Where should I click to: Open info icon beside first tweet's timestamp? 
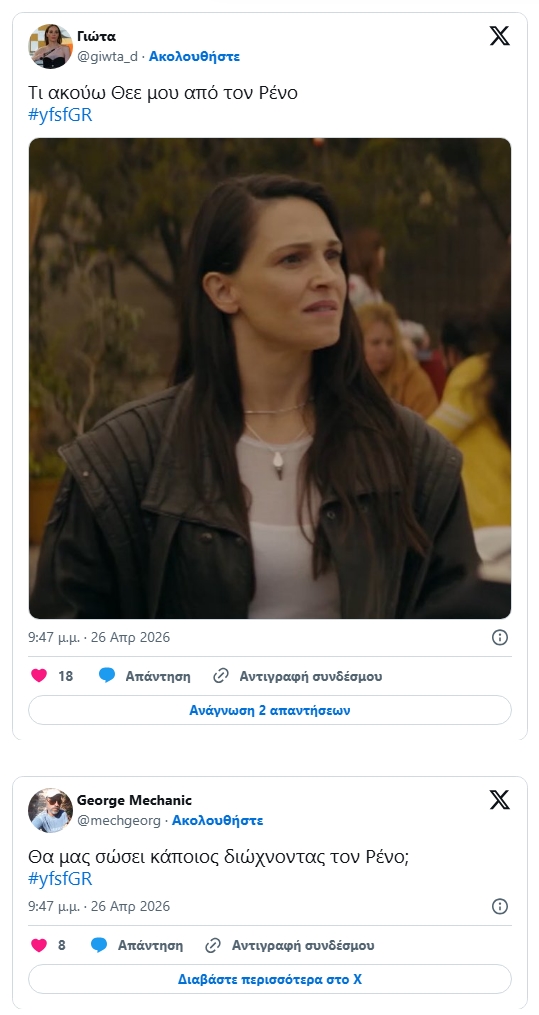tap(500, 638)
